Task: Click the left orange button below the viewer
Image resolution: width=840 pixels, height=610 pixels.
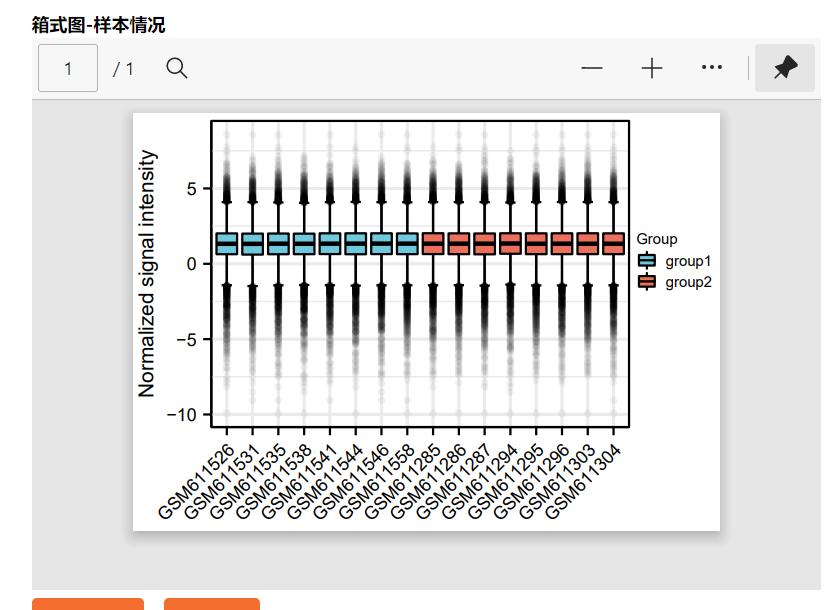Action: pos(88,604)
